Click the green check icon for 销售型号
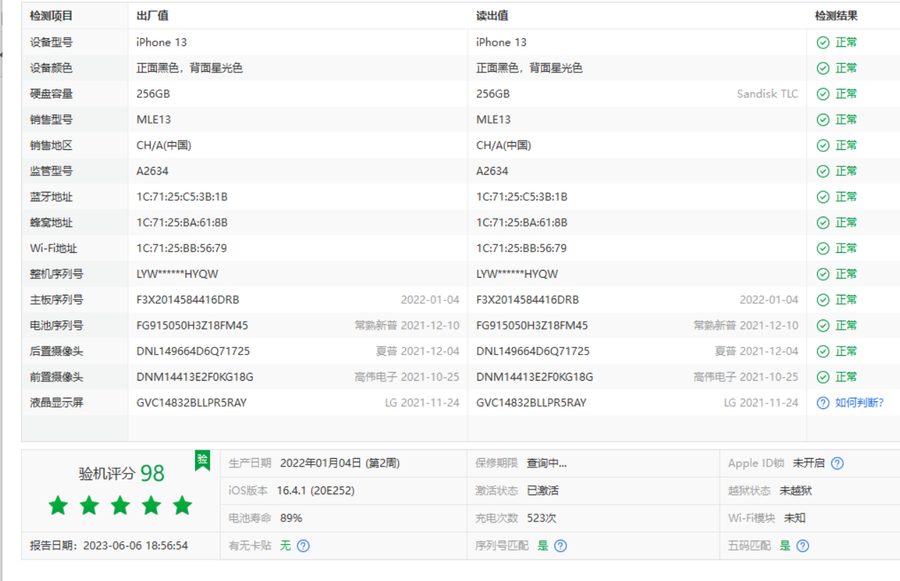Image resolution: width=900 pixels, height=581 pixels. click(823, 119)
